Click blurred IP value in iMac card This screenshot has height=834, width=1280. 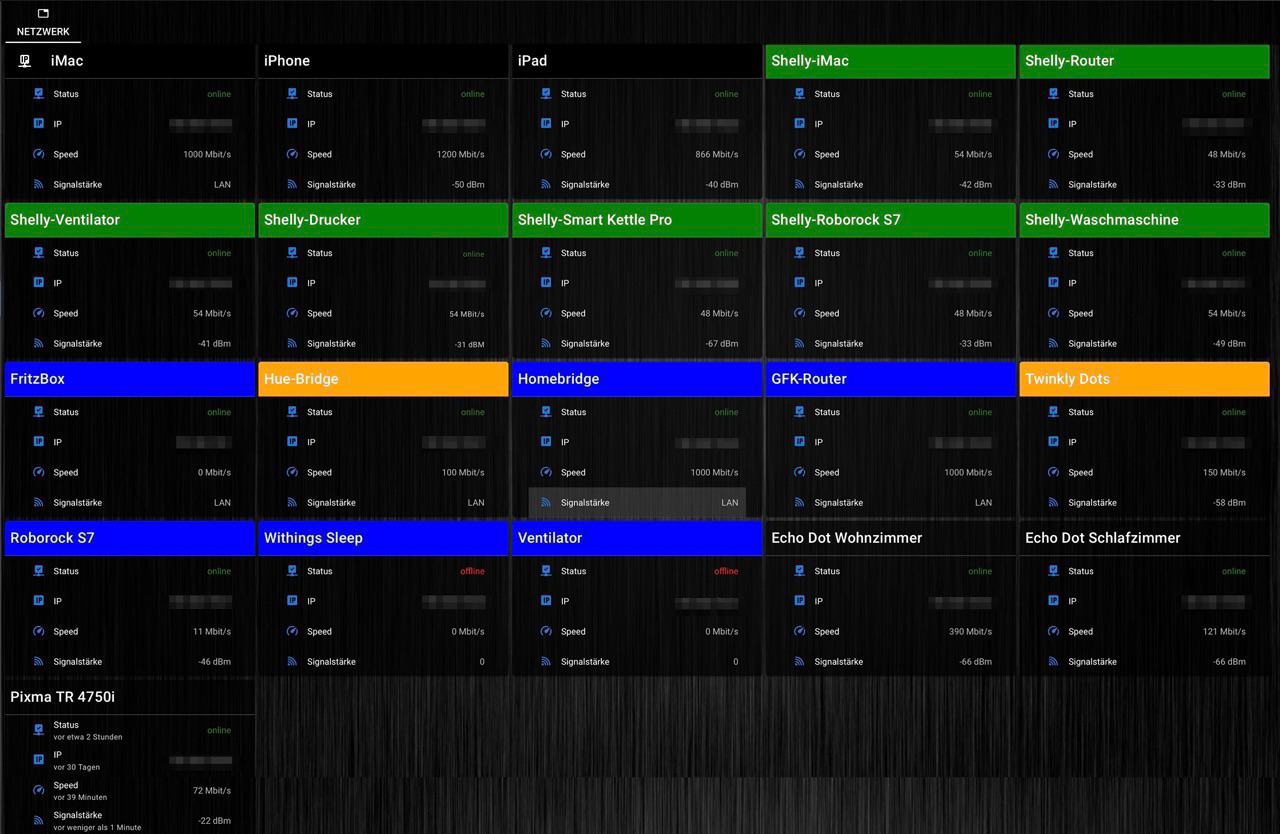point(200,124)
